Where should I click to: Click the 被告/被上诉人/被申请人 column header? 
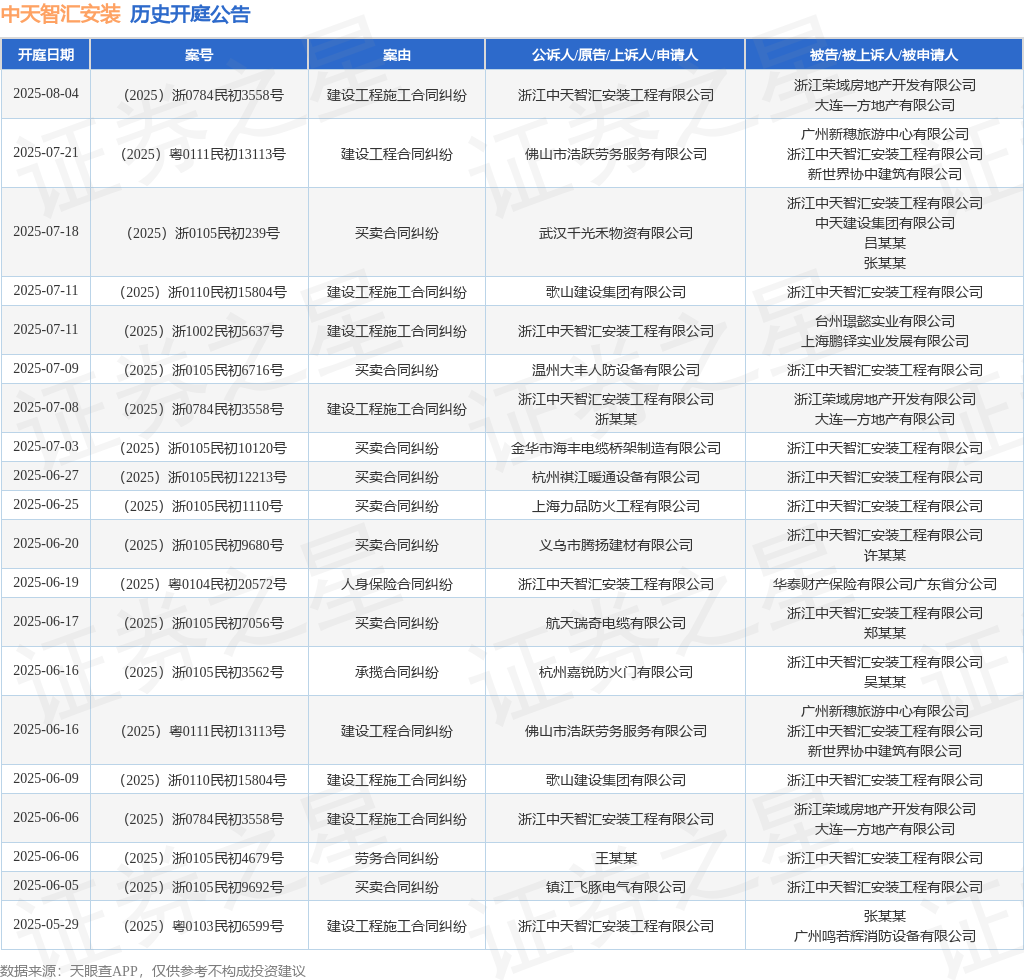click(x=884, y=55)
